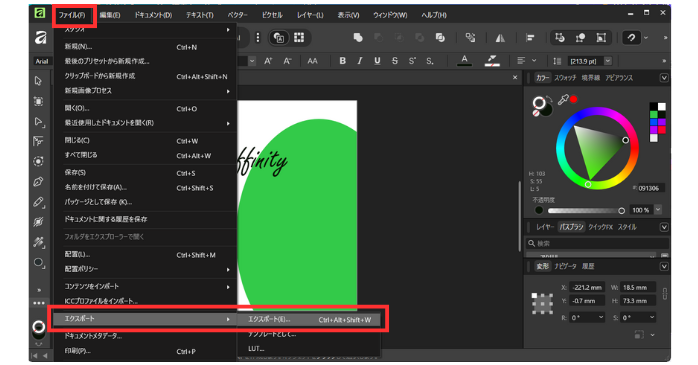Open the three-dot tools customization

click(39, 303)
